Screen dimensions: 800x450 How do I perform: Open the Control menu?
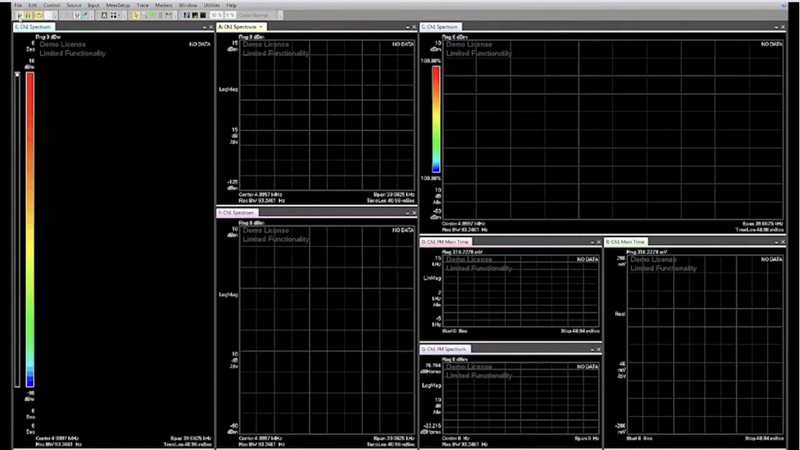[x=52, y=5]
